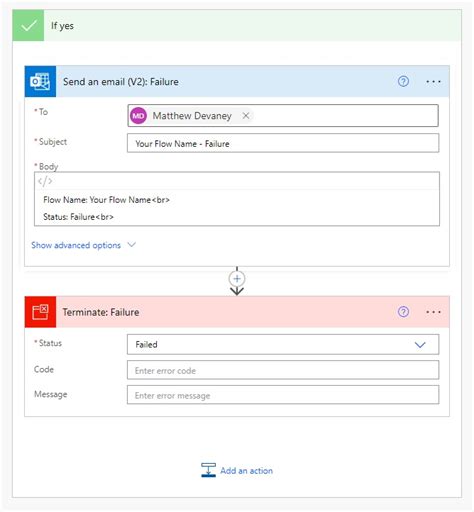Open help for Terminate: Failure action
474x512 pixels.
(x=403, y=312)
